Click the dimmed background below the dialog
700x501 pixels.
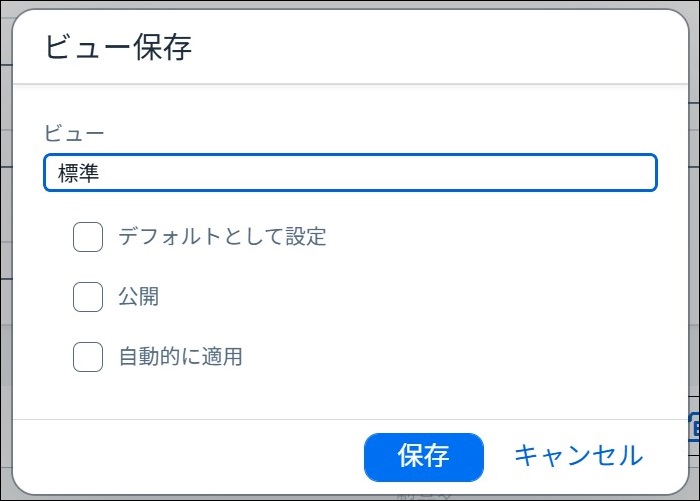point(350,498)
